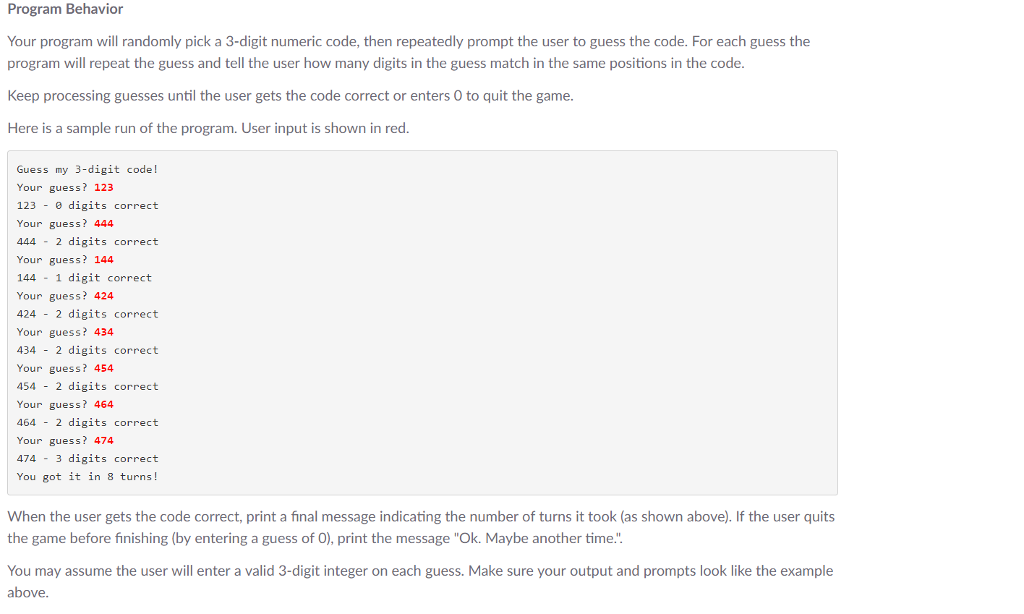
Task: Click the red guess 444
Action: pyautogui.click(x=104, y=223)
